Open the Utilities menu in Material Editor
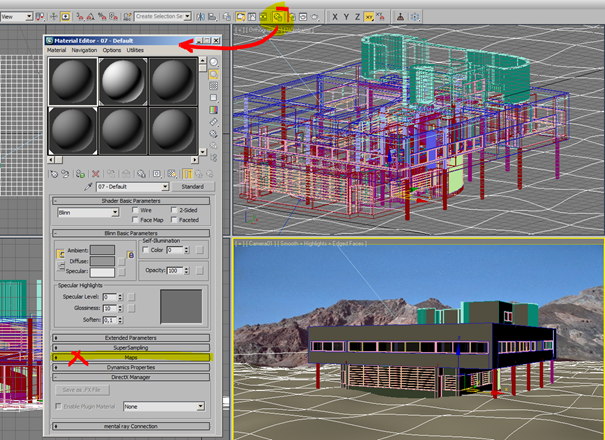This screenshot has width=605, height=440. point(135,49)
